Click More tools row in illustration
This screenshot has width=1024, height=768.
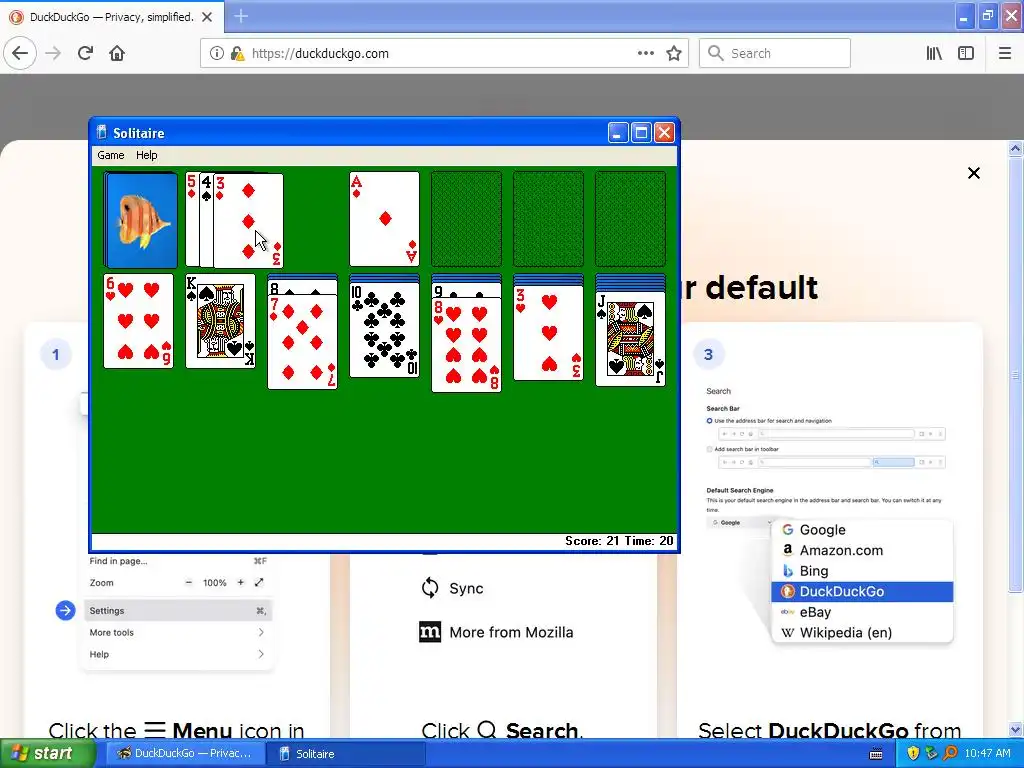click(178, 632)
